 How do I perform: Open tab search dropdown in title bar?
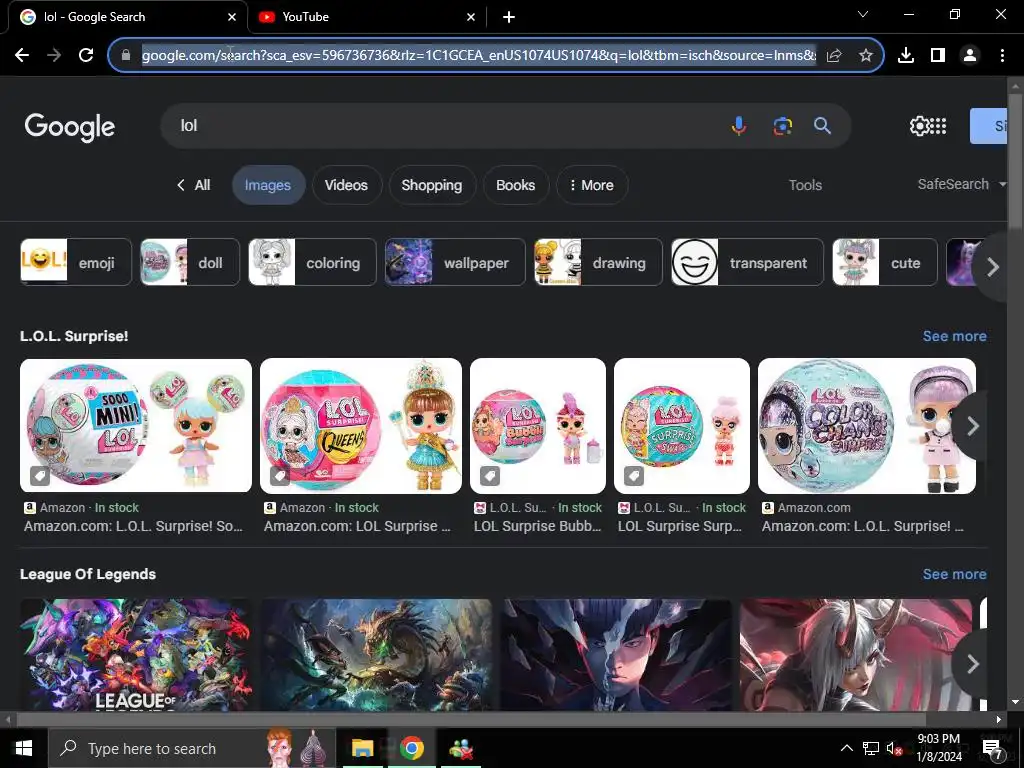(x=863, y=14)
